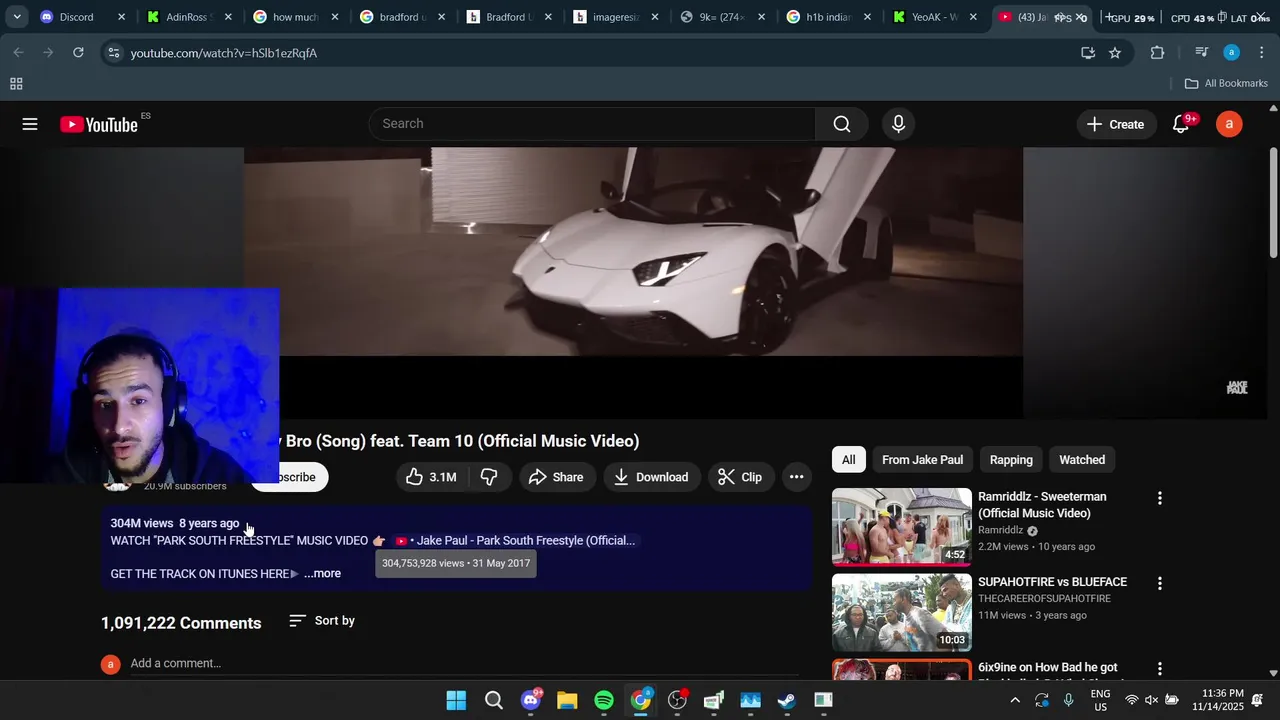Open options for Ramriddlz Sweeterman video
The image size is (1280, 720).
[1160, 498]
